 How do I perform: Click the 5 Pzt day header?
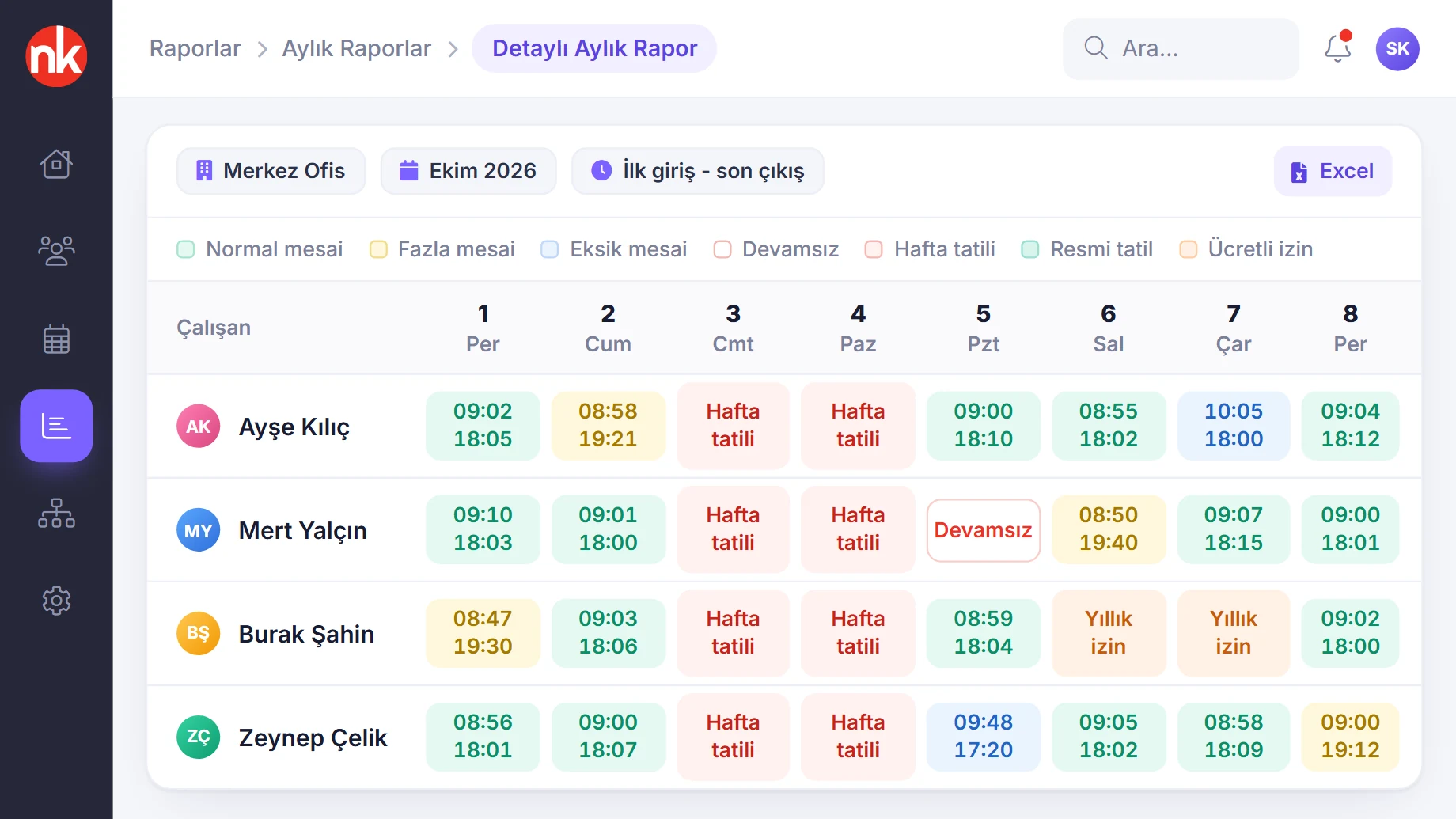[984, 328]
